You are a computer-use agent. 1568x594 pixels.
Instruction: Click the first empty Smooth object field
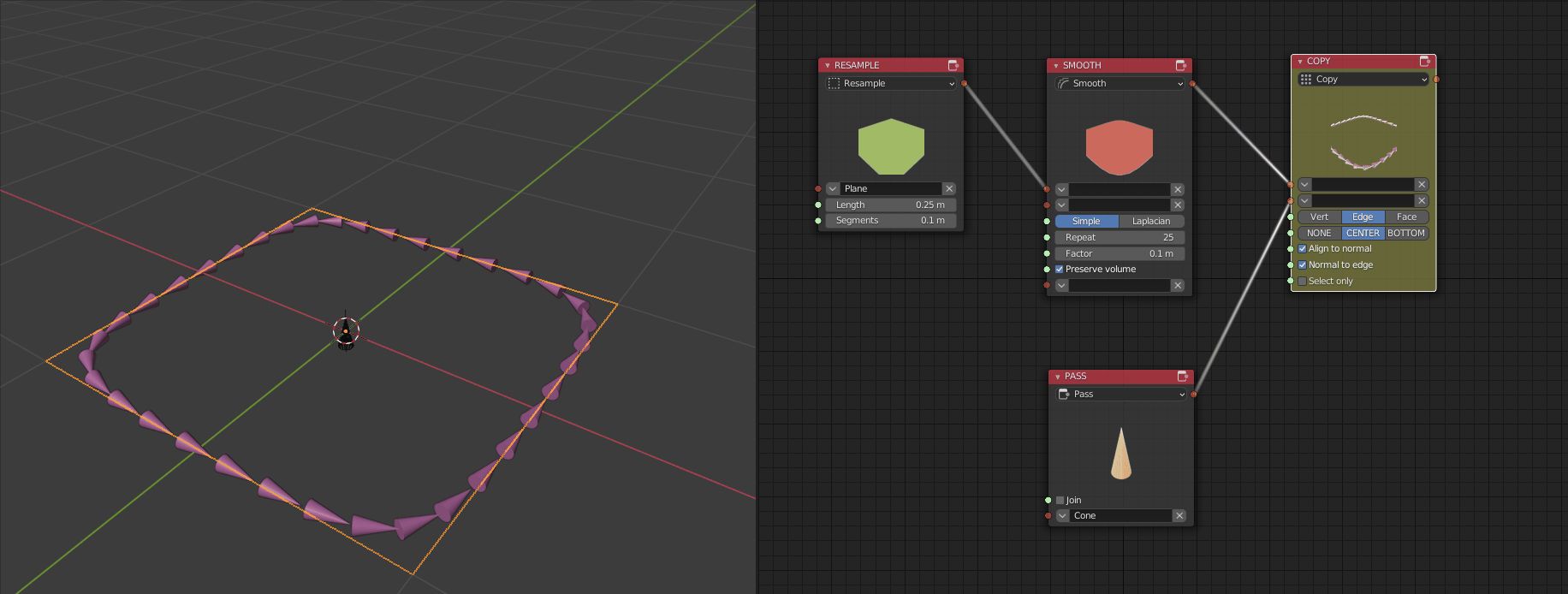[1120, 189]
